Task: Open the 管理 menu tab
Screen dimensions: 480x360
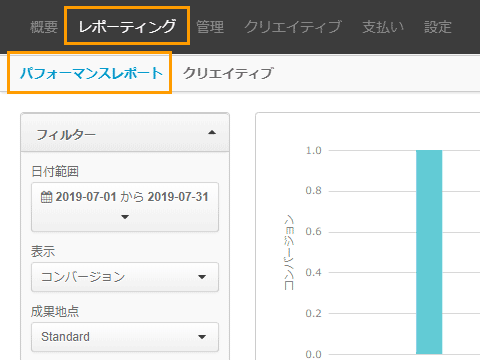Action: click(210, 27)
